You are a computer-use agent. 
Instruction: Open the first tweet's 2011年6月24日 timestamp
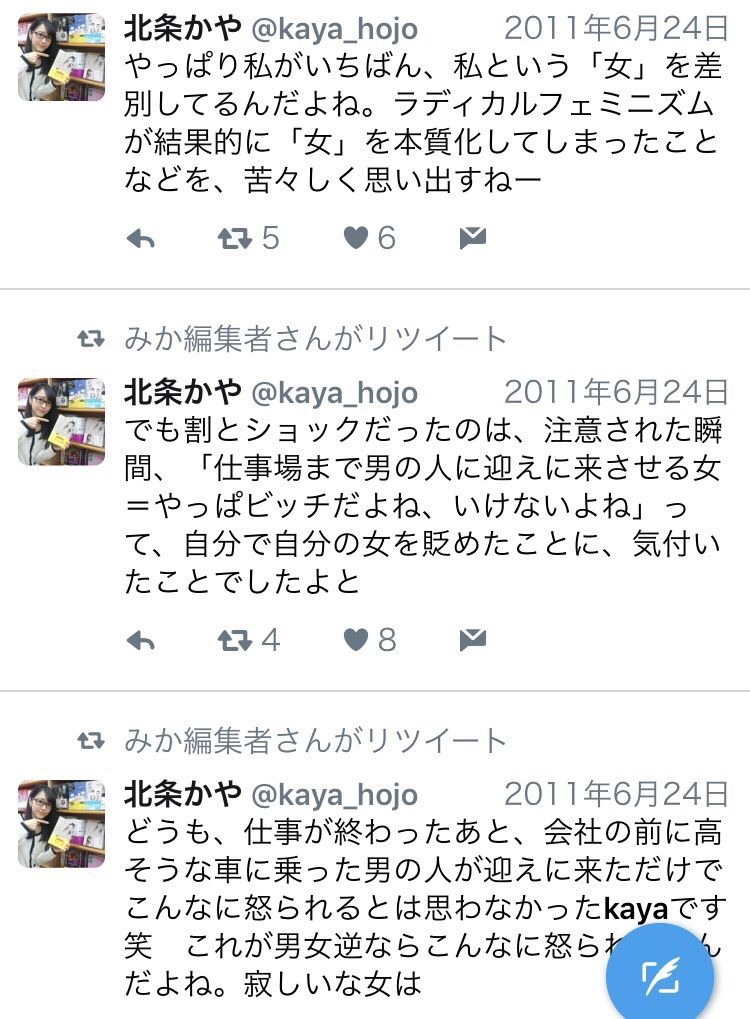point(616,29)
